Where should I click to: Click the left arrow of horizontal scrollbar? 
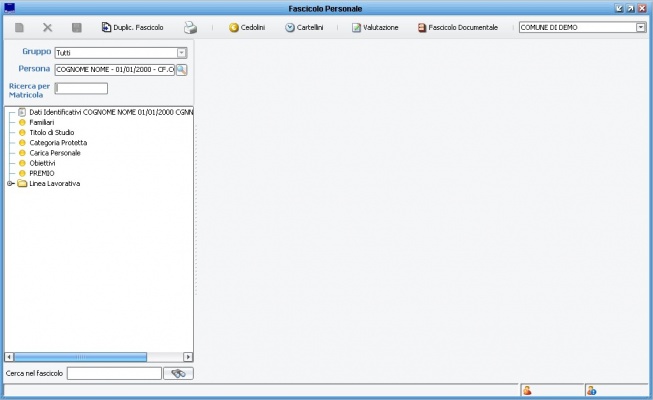pyautogui.click(x=9, y=357)
